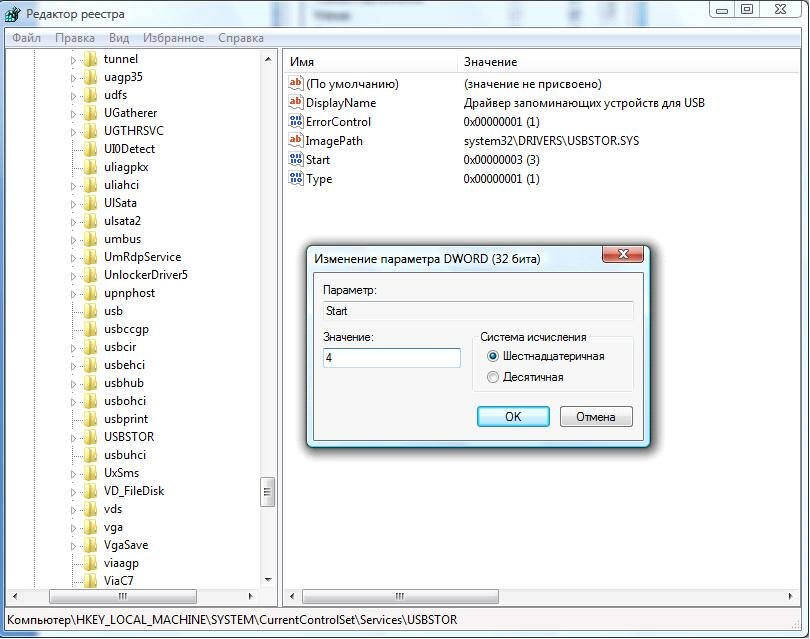Expand the vds tree node arrow

[73, 510]
